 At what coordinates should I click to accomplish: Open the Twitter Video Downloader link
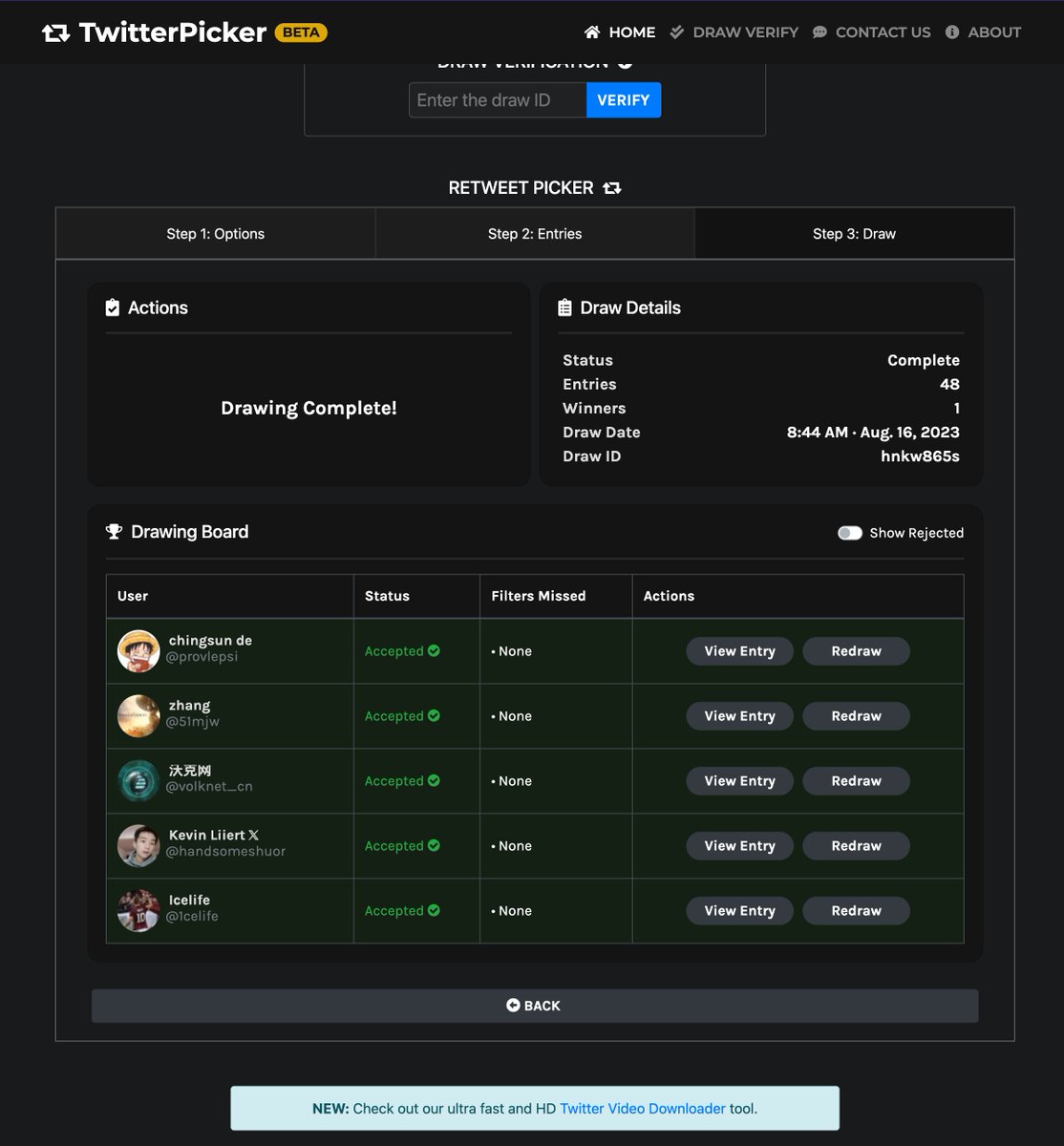click(643, 1109)
